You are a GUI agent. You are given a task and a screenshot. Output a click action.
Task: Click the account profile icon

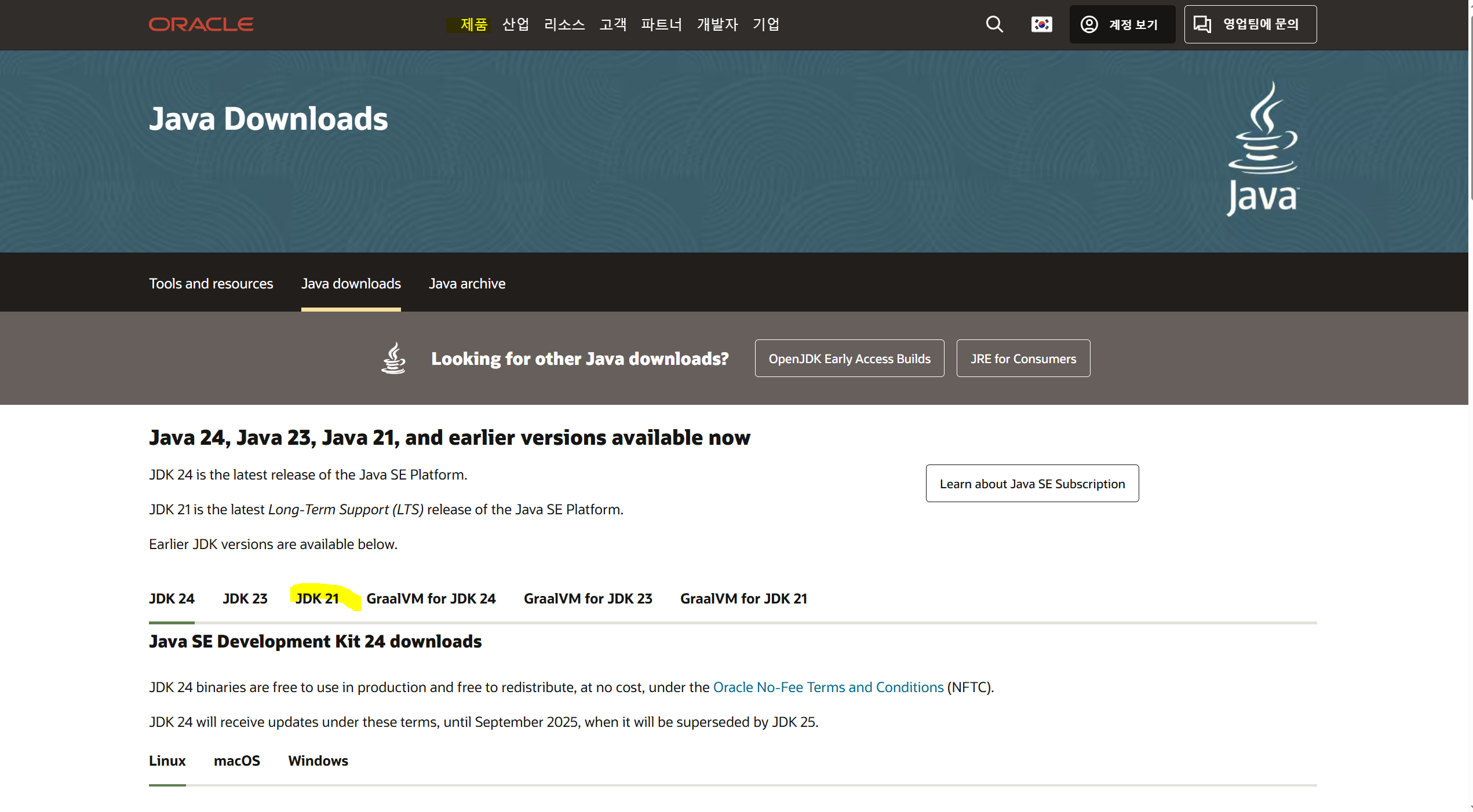1089,24
